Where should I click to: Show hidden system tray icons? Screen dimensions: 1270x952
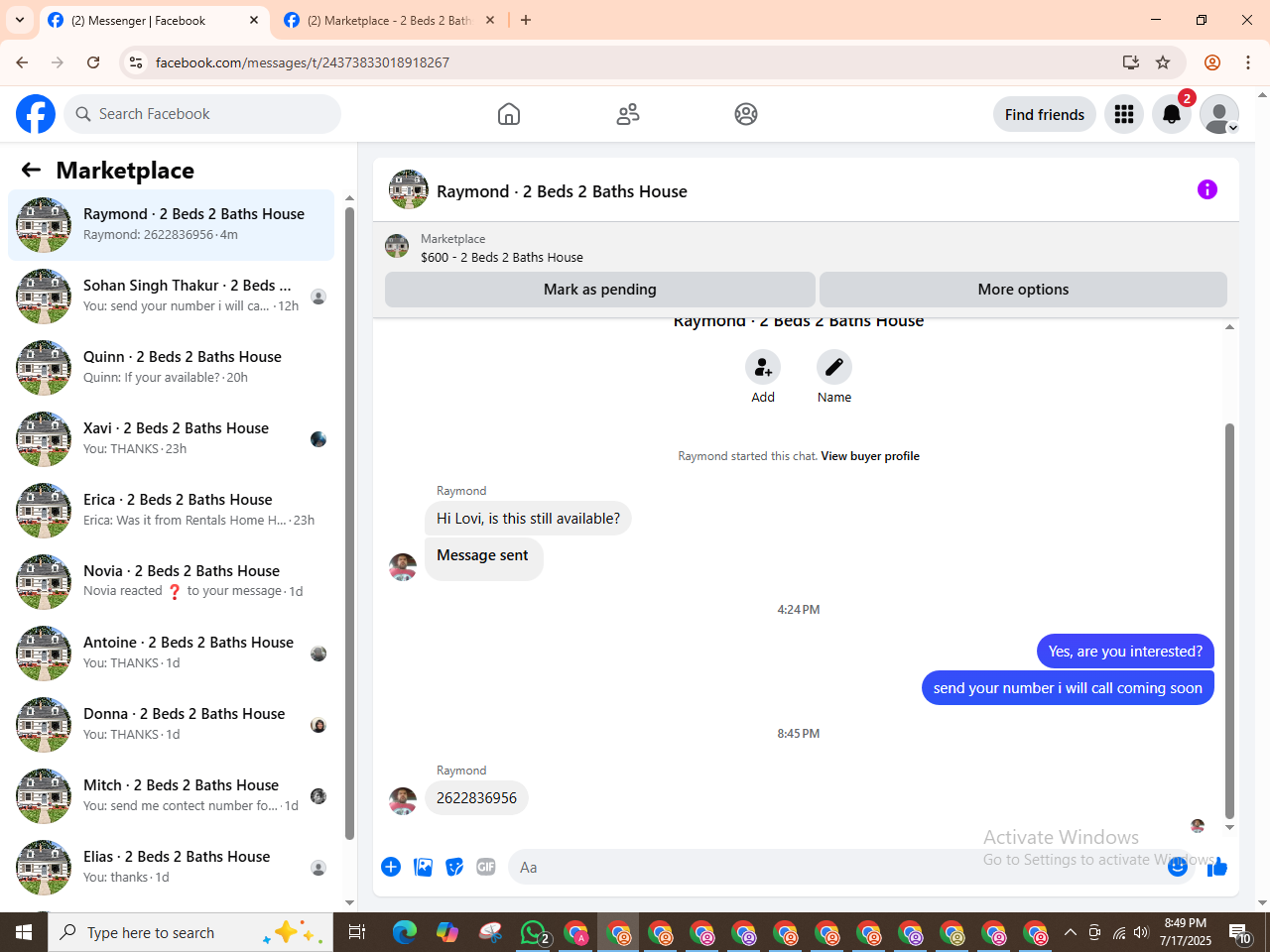point(1071,932)
